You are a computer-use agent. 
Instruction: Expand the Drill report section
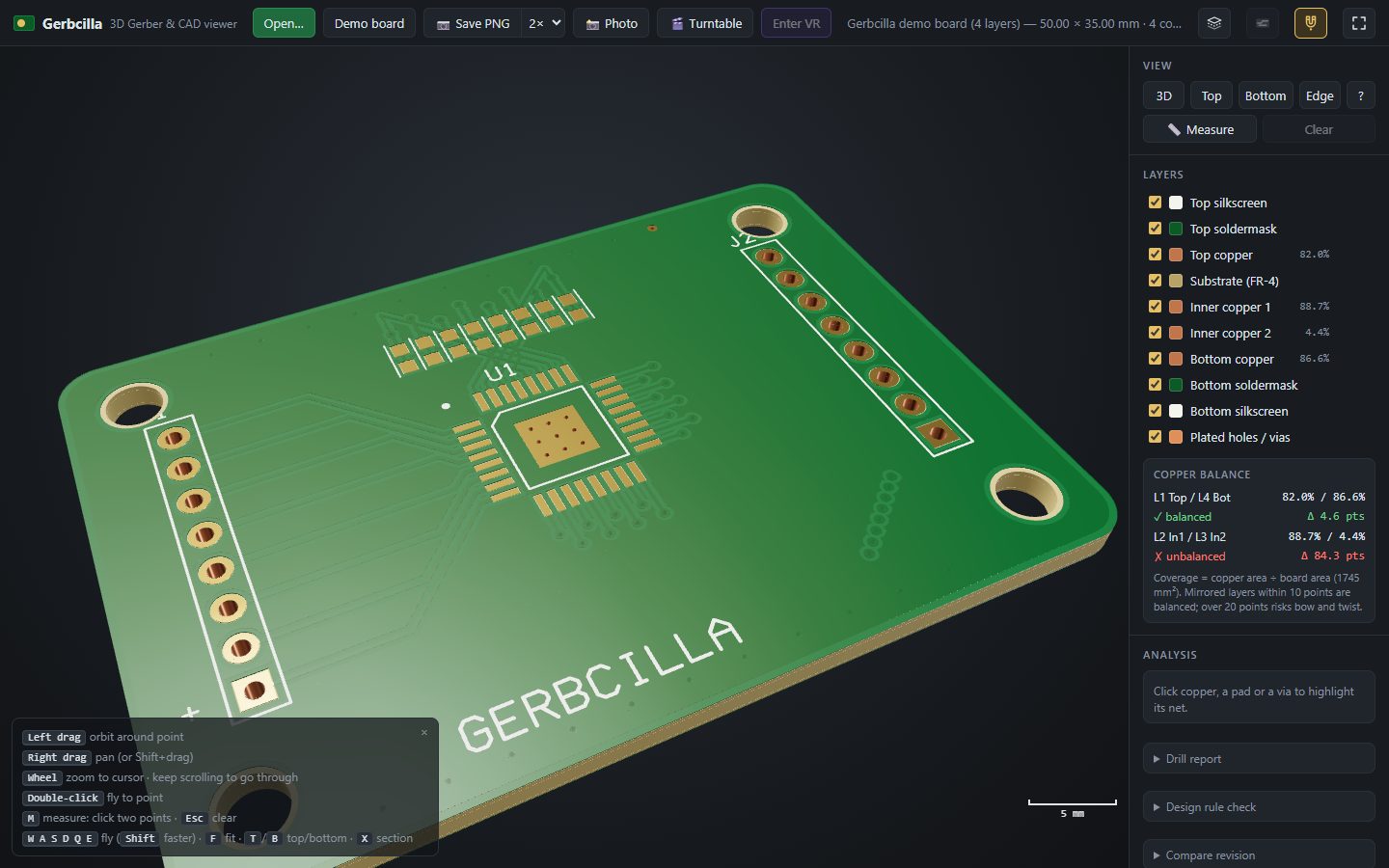click(1259, 758)
